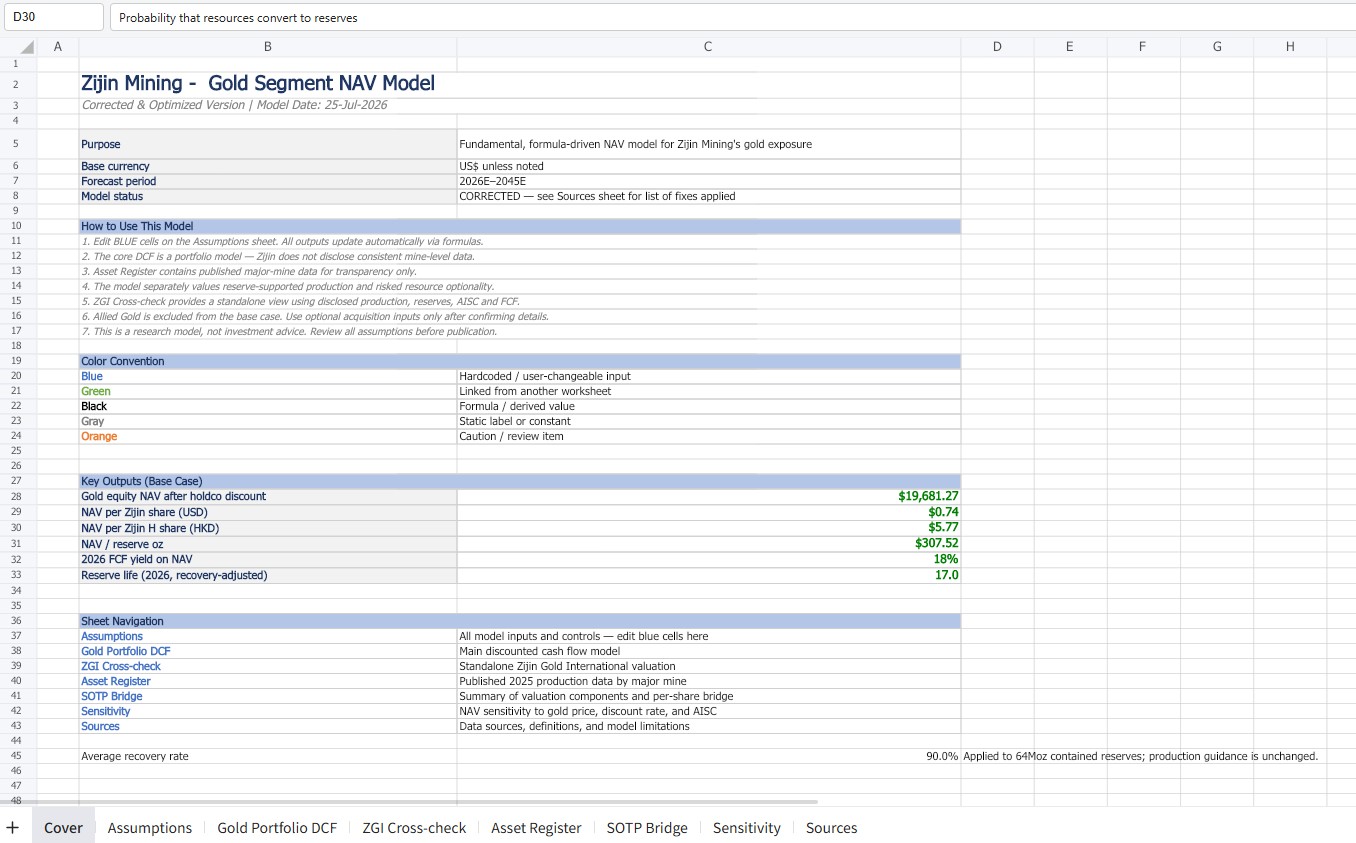Viewport: 1356px width, 843px height.
Task: Select the "Fundamental, formula-driven NAV model" description cell
Action: [708, 144]
